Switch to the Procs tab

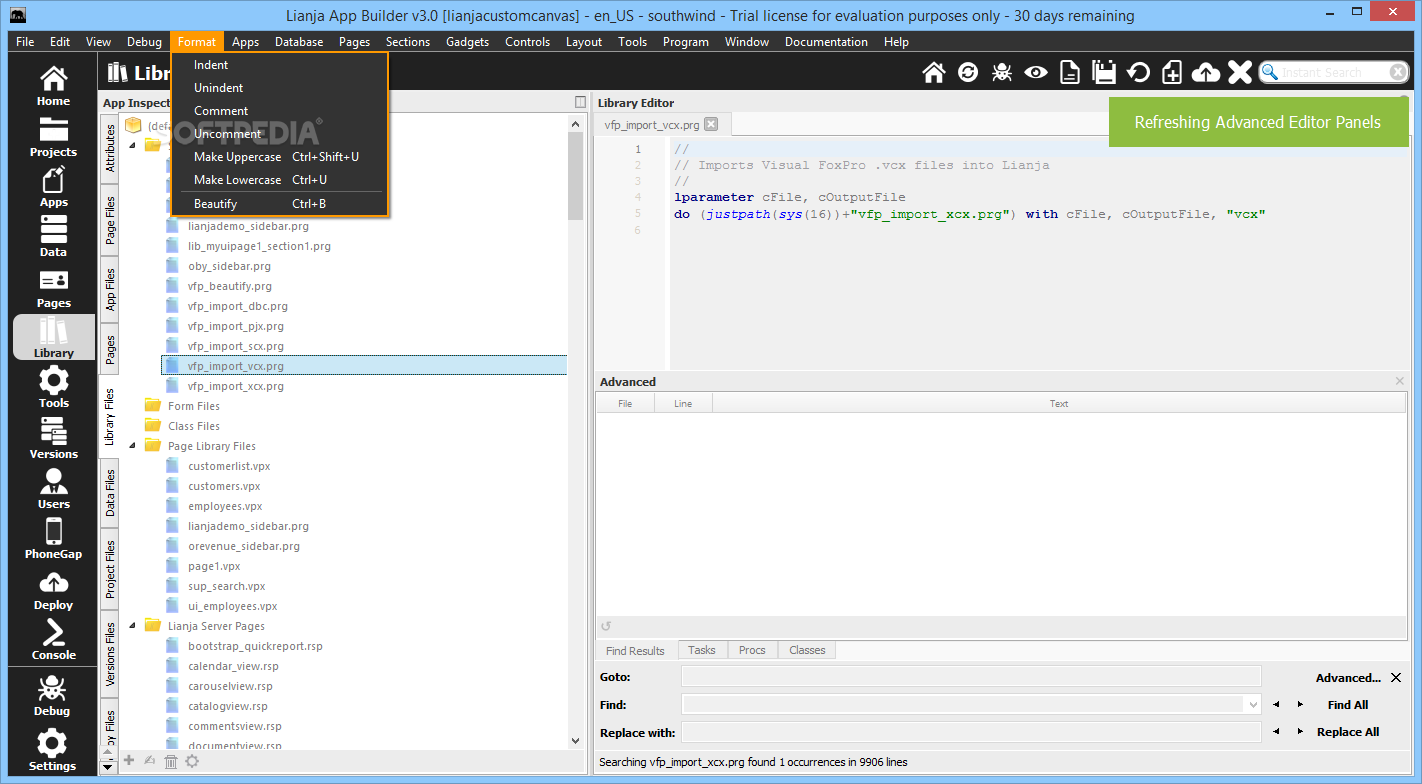tap(752, 650)
